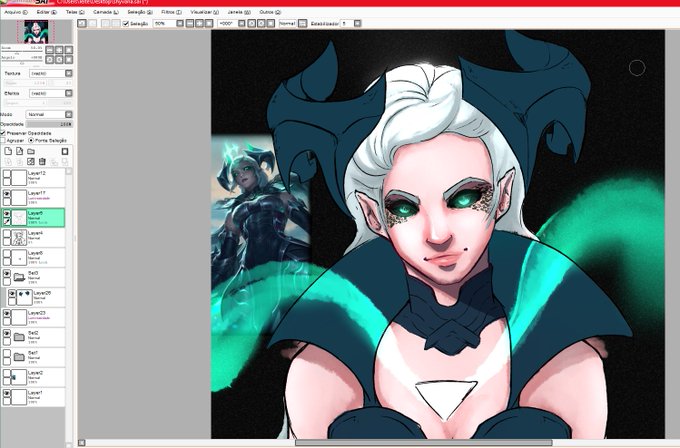
Task: Hide Layer17 with its eye icon
Action: pos(7,194)
